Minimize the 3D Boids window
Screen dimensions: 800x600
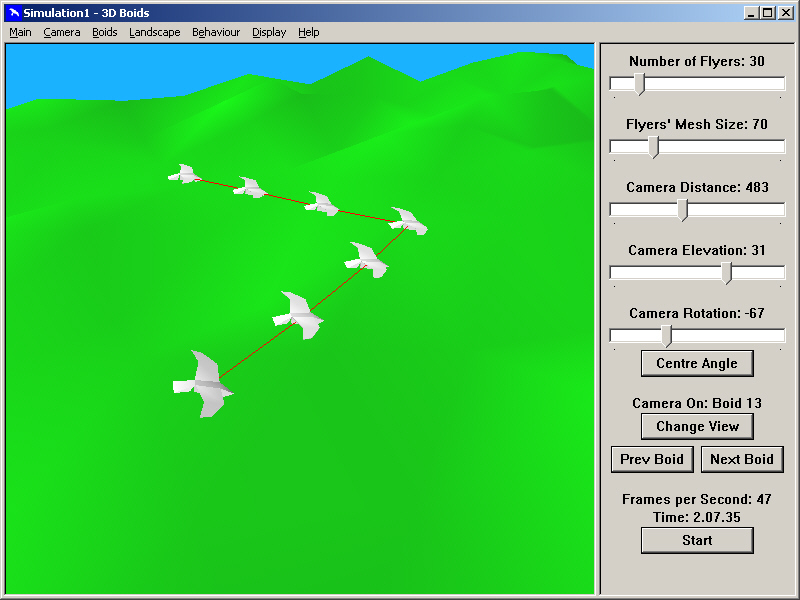tap(750, 13)
